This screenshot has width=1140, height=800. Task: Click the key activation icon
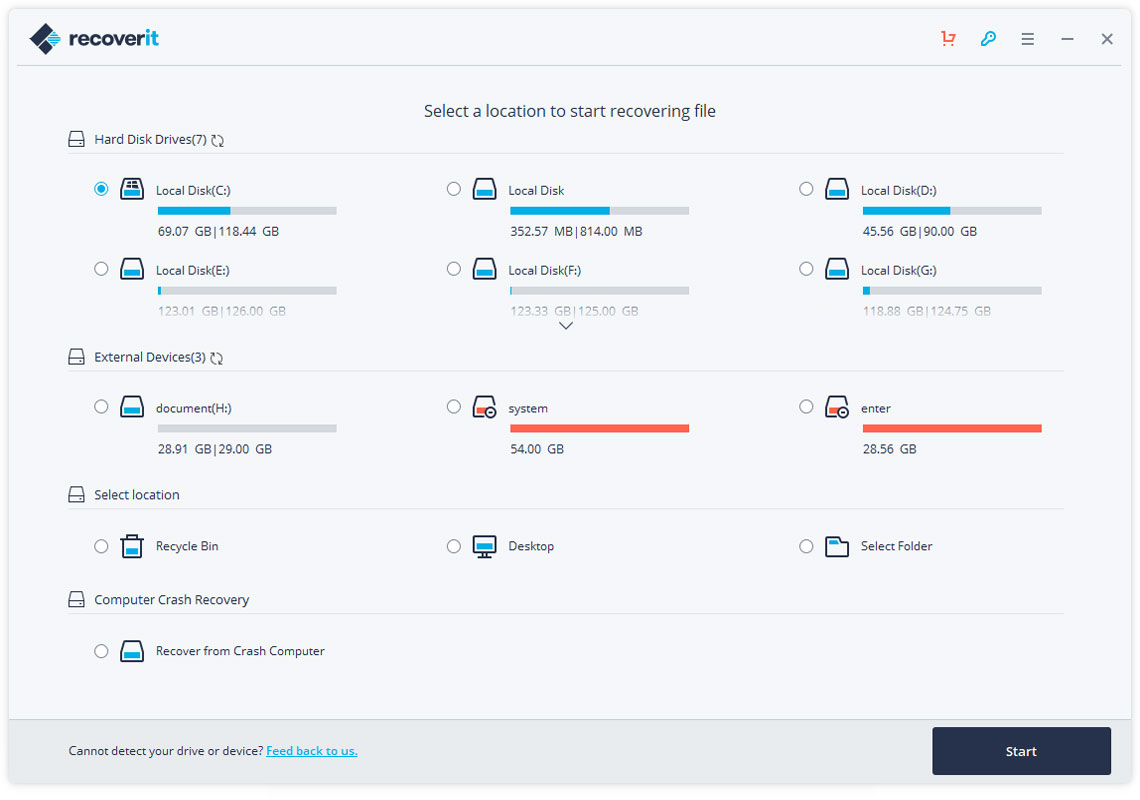(x=988, y=38)
